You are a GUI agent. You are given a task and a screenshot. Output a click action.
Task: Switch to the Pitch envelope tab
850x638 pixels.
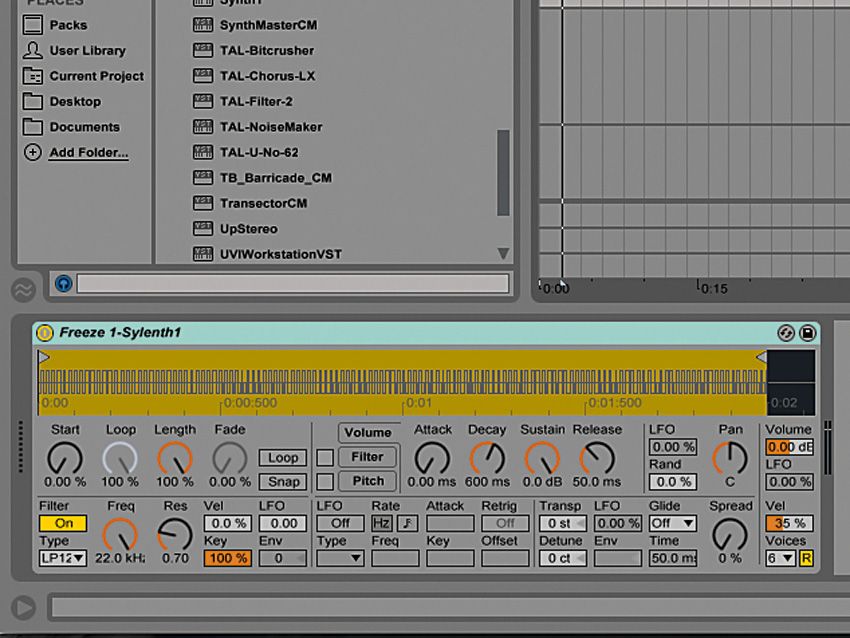(x=368, y=479)
